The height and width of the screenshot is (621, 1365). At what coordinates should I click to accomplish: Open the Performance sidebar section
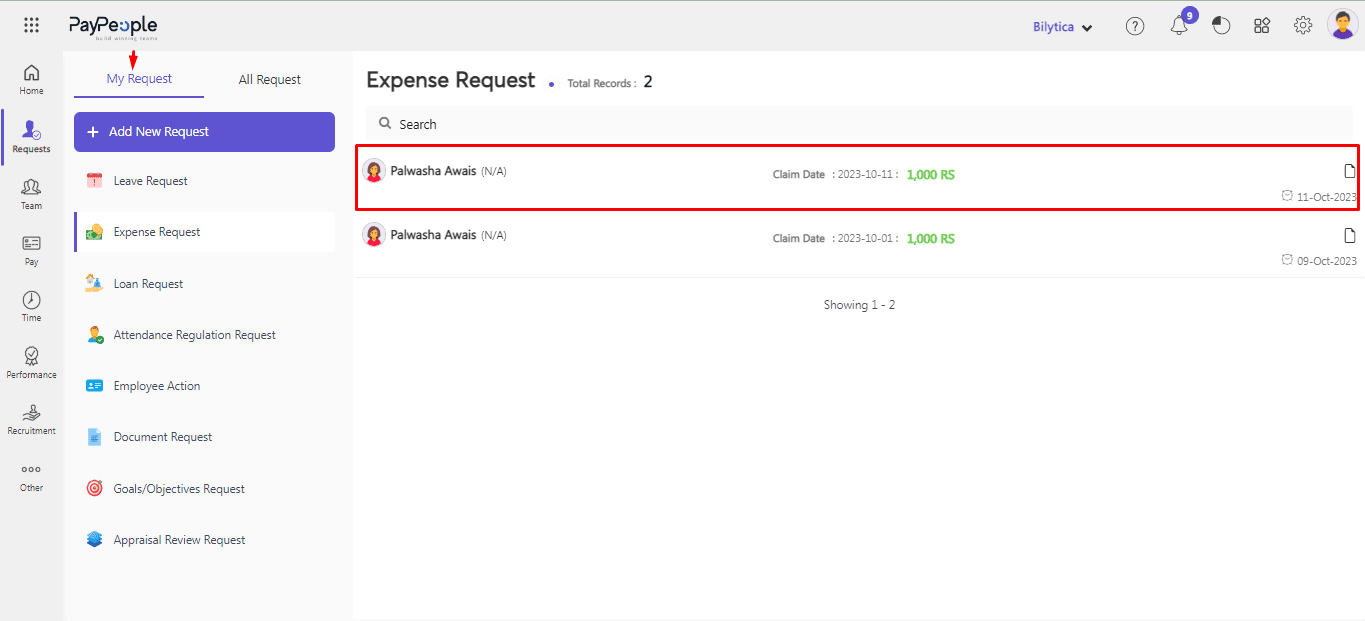click(x=31, y=362)
